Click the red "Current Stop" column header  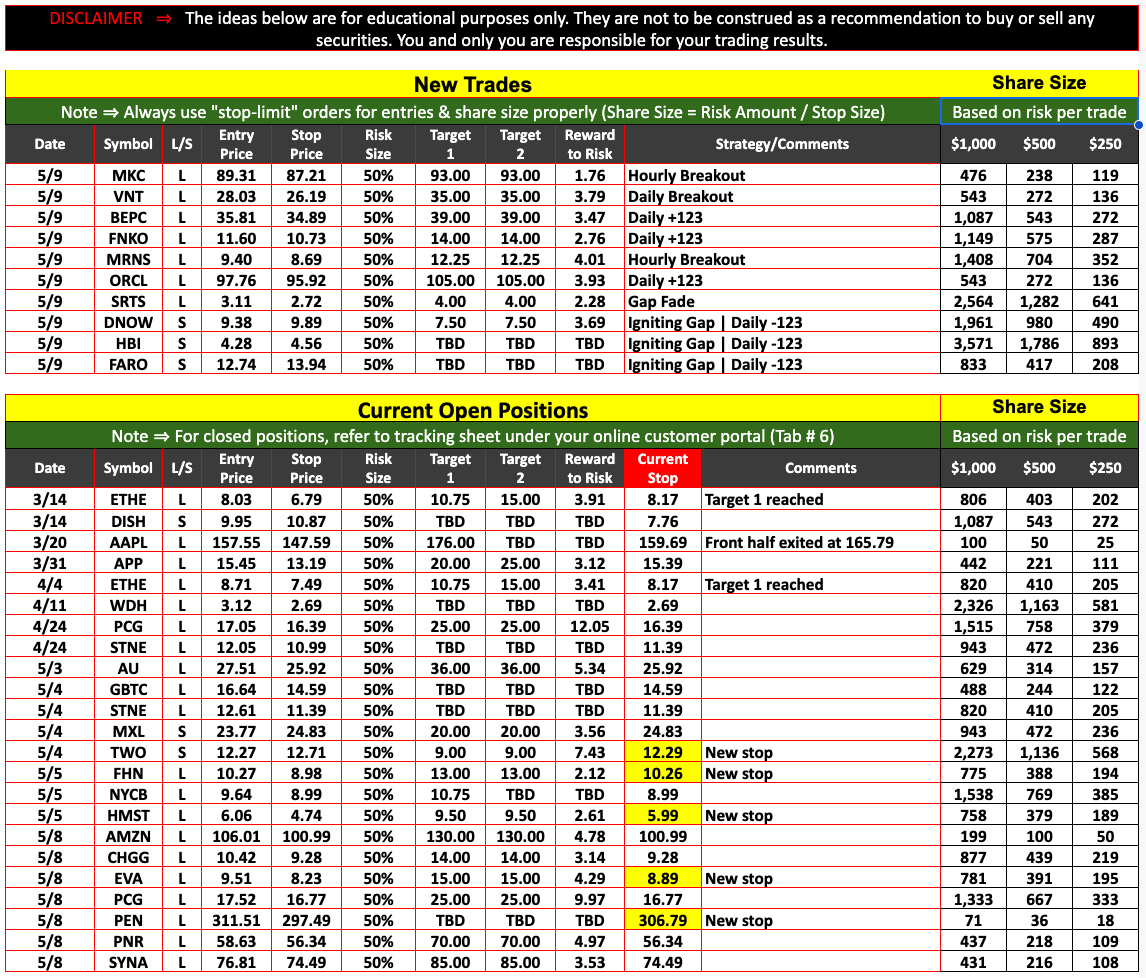tap(662, 468)
